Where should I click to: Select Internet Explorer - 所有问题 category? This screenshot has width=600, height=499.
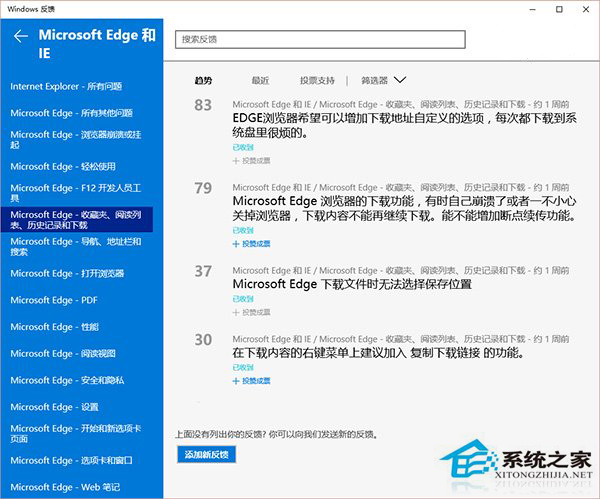(x=66, y=86)
